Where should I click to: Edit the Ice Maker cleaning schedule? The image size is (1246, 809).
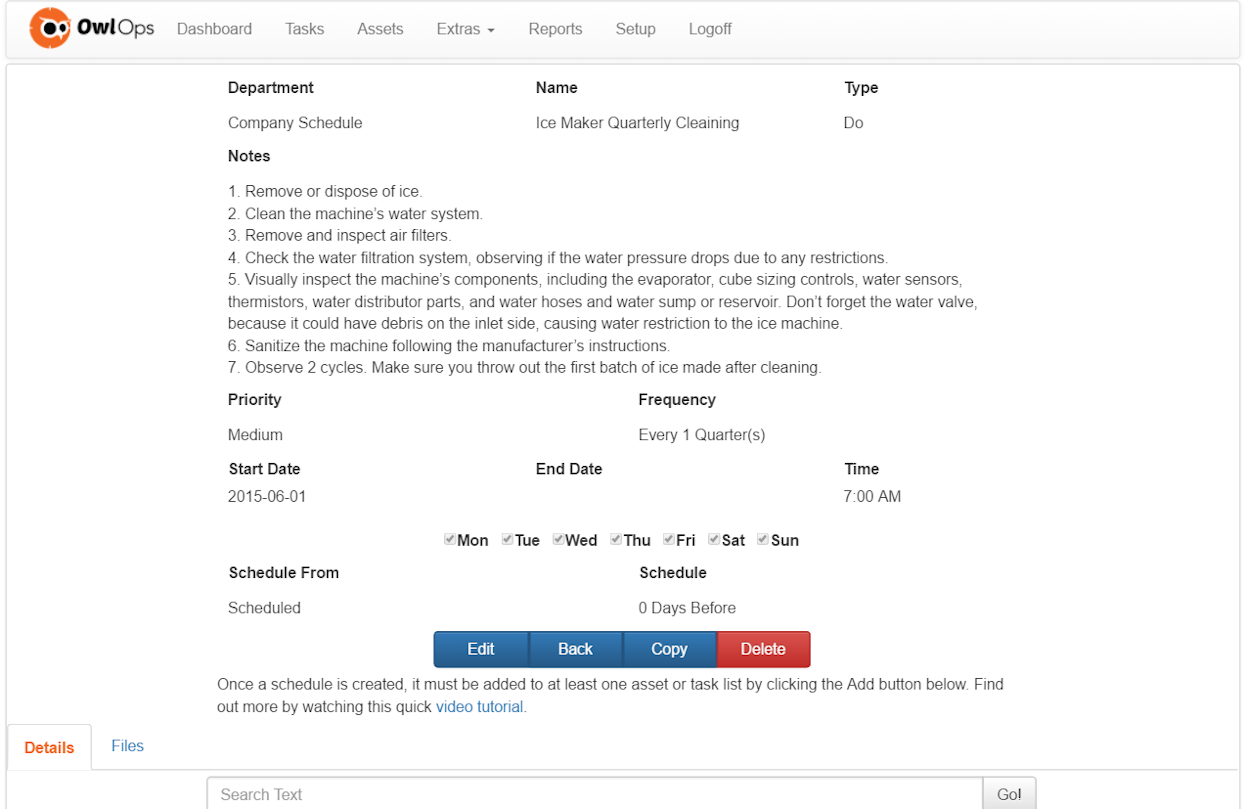481,649
